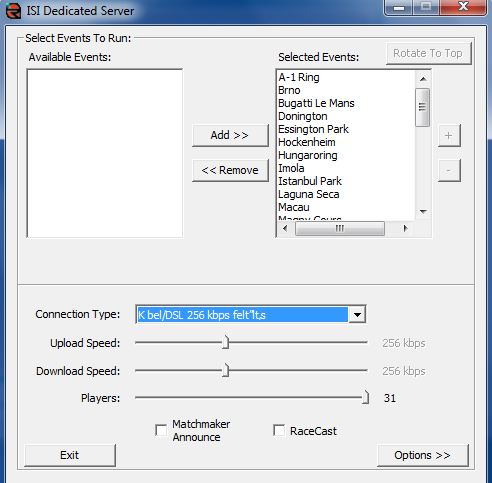Enable the Matchmaker Announce checkbox
The width and height of the screenshot is (492, 483).
point(161,430)
